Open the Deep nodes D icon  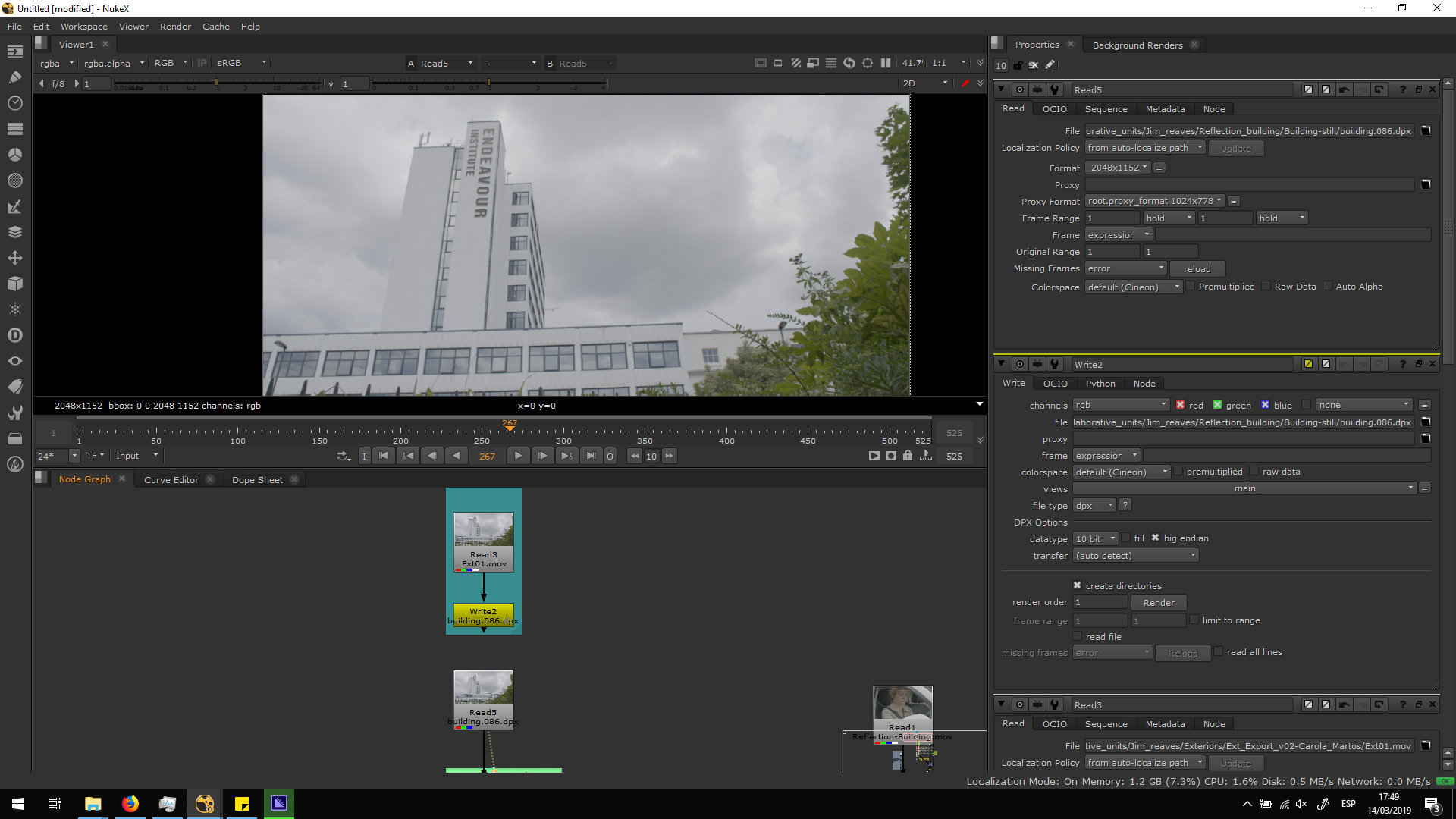[x=14, y=335]
